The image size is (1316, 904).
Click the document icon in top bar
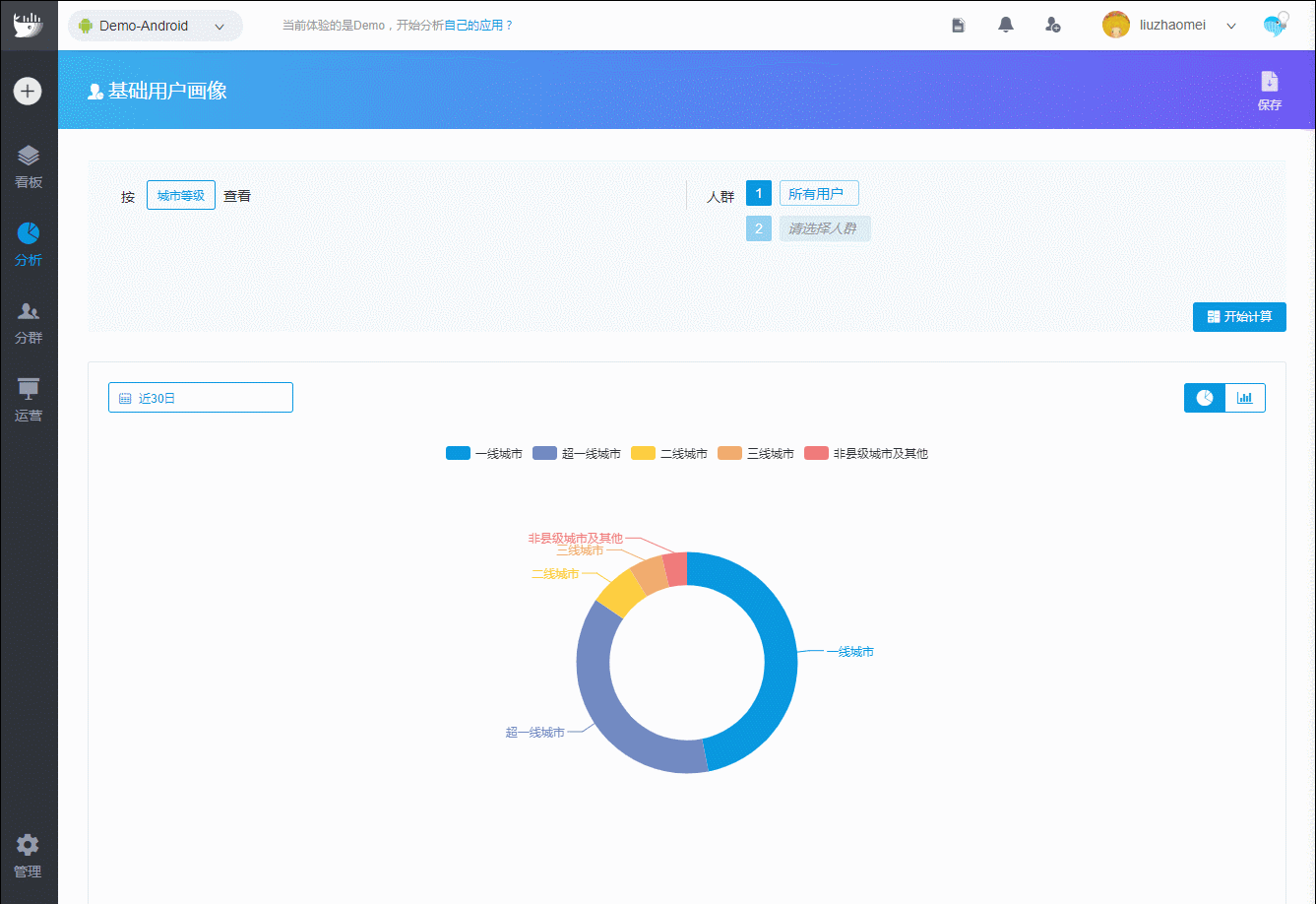[x=958, y=26]
